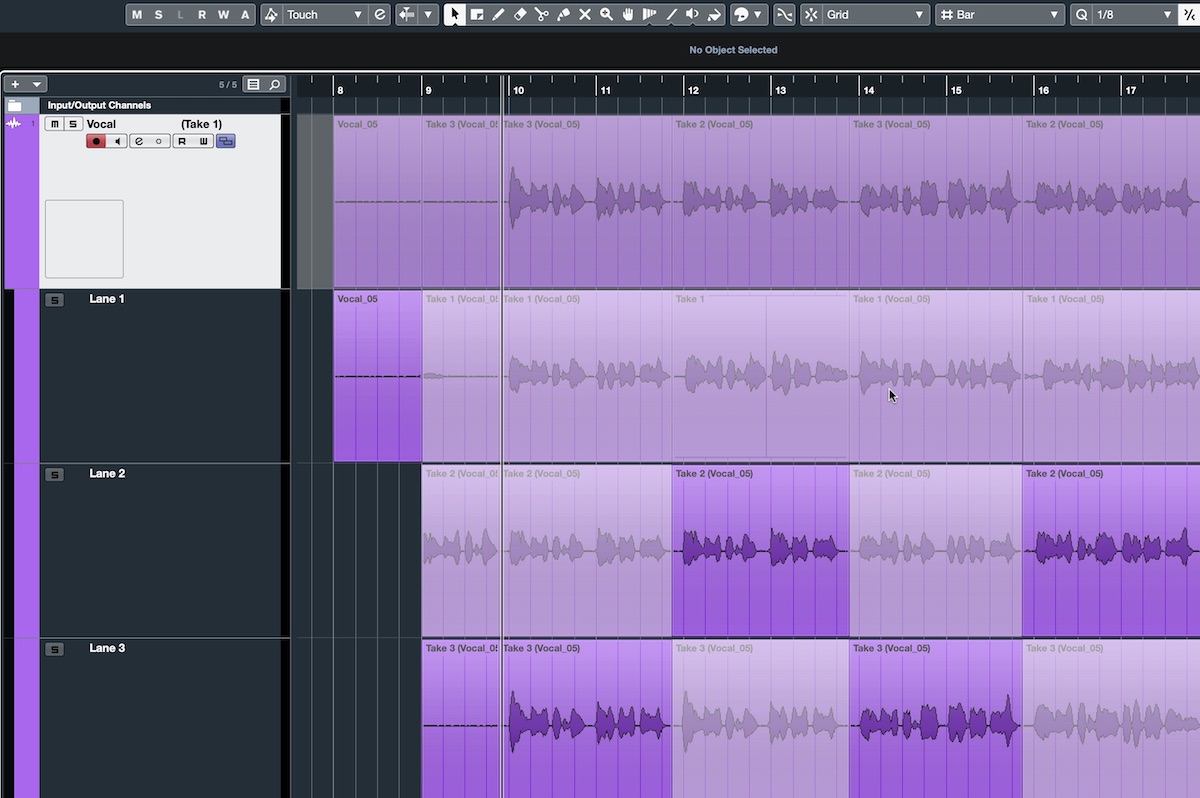Toggle Snap to Zero Crossing
Screen dimensions: 1200x798
click(x=784, y=15)
